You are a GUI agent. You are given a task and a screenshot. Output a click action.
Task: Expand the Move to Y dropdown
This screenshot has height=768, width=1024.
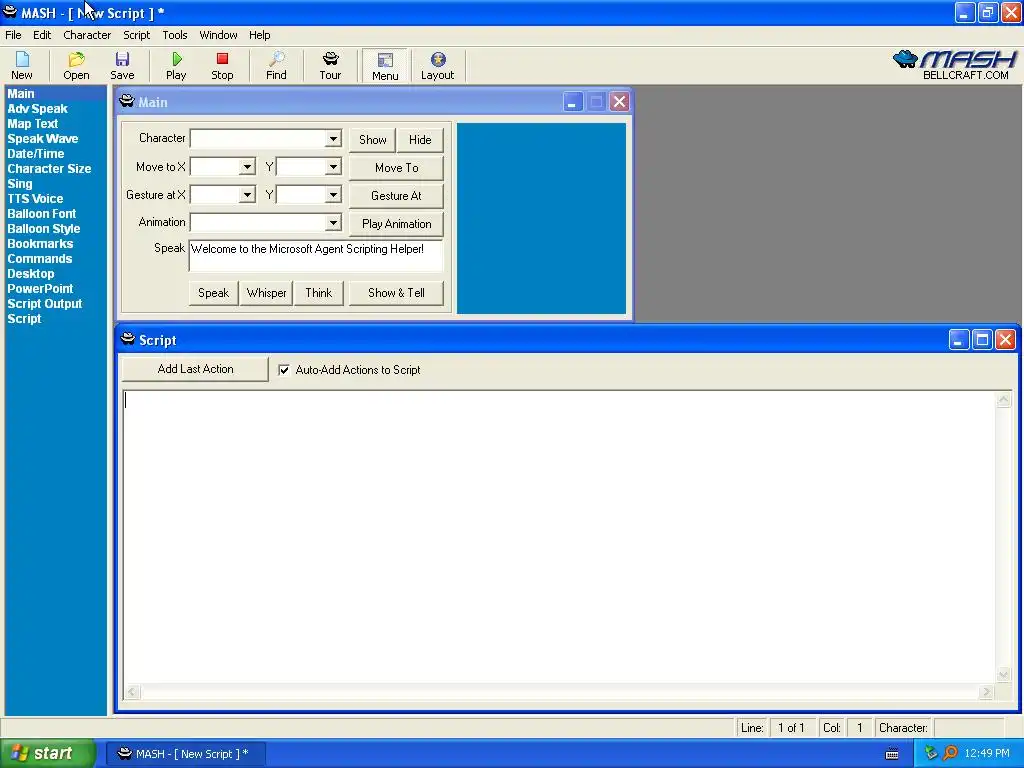333,167
